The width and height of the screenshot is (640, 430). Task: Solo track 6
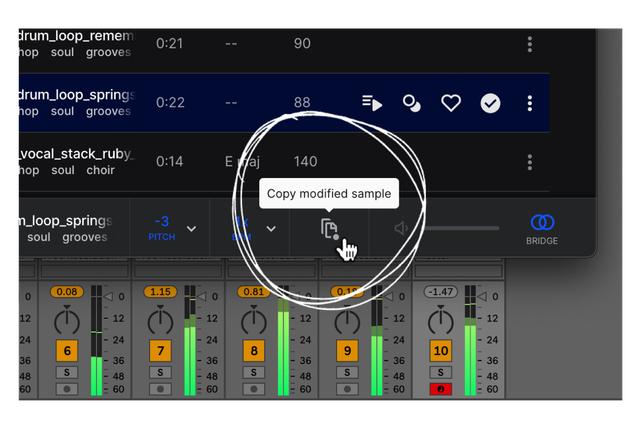coord(67,372)
